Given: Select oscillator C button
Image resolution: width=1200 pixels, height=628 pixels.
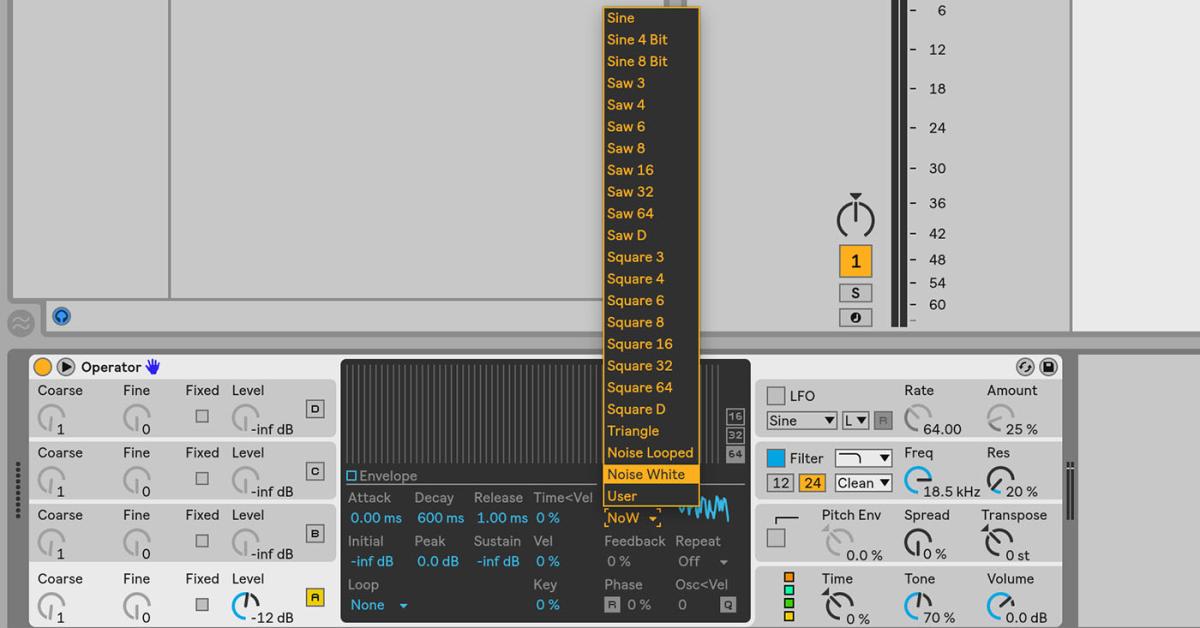Looking at the screenshot, I should [x=315, y=471].
